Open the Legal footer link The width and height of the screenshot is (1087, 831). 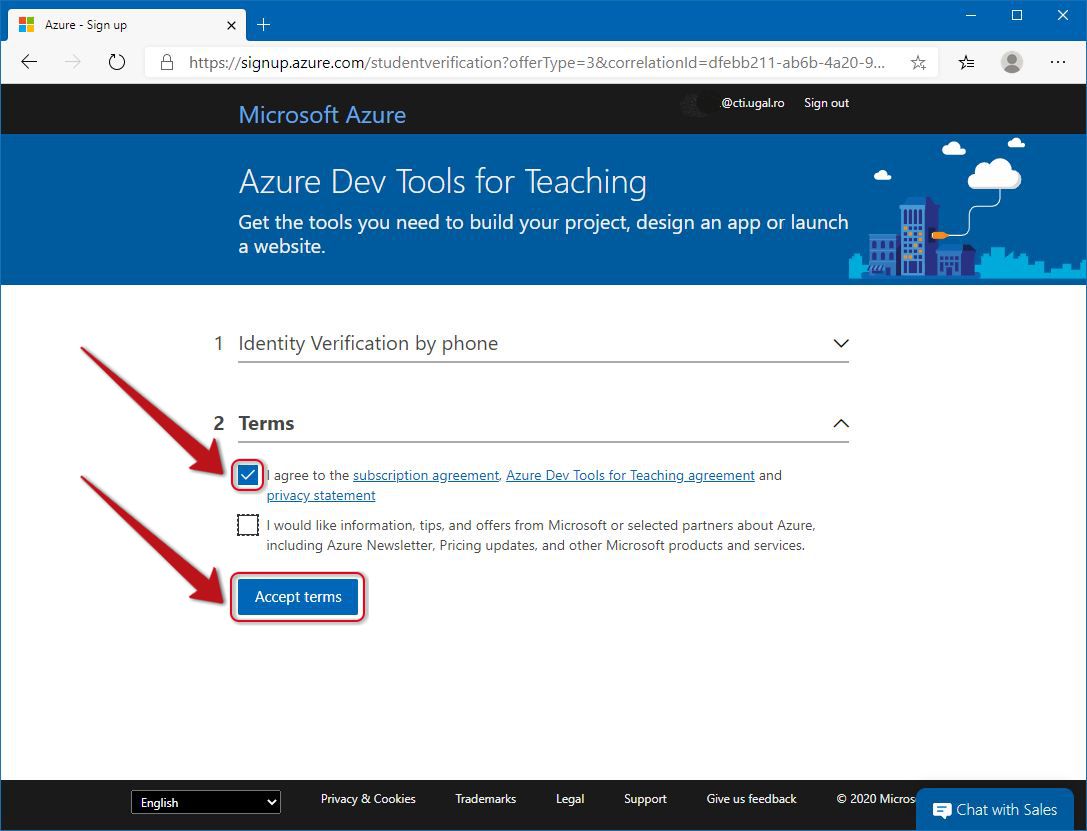point(570,798)
